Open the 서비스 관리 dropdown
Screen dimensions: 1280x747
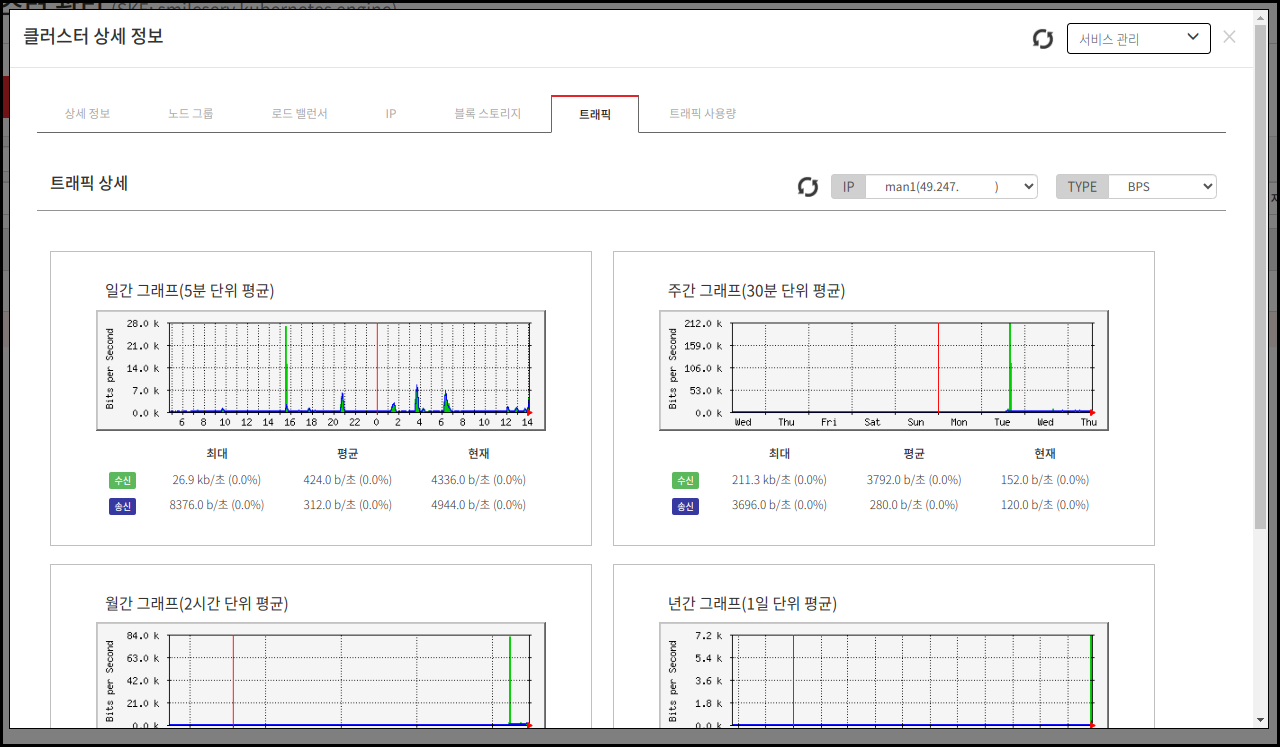[1139, 38]
